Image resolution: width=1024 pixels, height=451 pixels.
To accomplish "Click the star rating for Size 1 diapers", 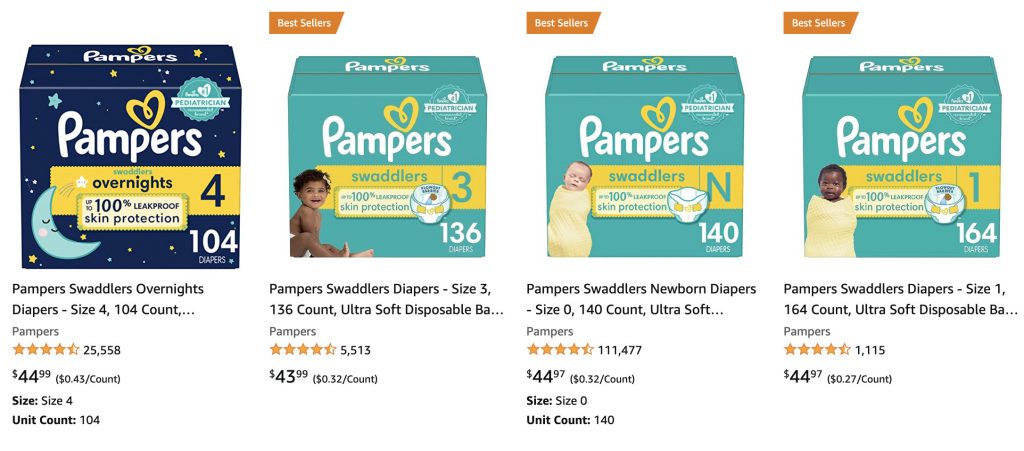I will [x=817, y=350].
